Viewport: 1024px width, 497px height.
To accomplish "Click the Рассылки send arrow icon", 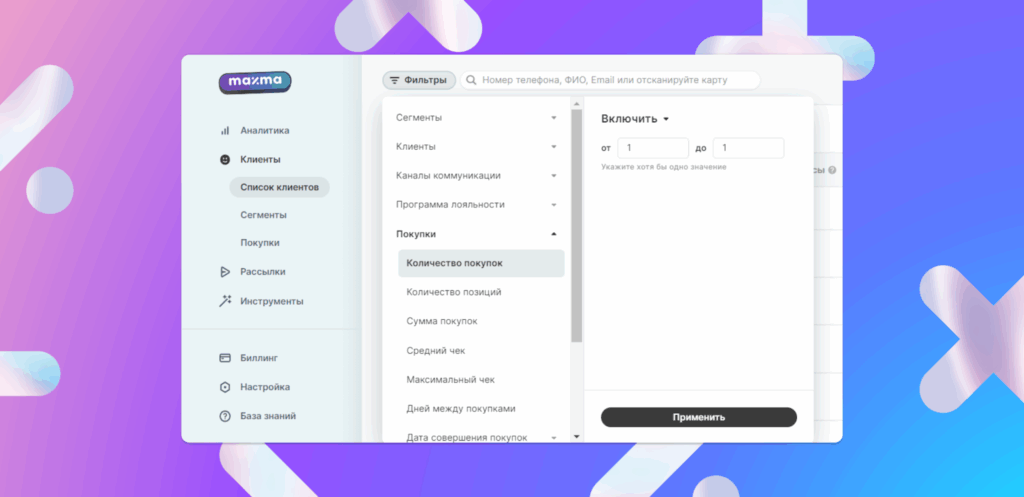I will (225, 271).
